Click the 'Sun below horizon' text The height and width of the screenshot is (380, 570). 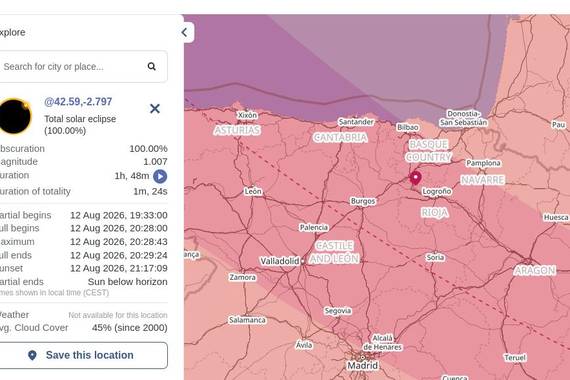pos(128,282)
